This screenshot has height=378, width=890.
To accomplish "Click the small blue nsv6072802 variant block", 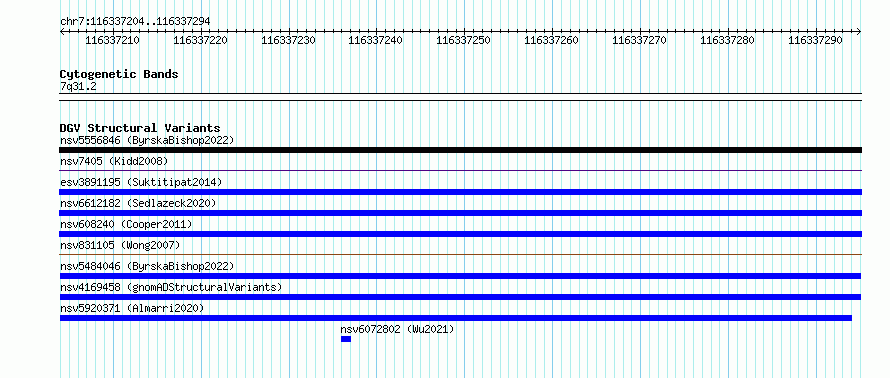I will coord(346,339).
